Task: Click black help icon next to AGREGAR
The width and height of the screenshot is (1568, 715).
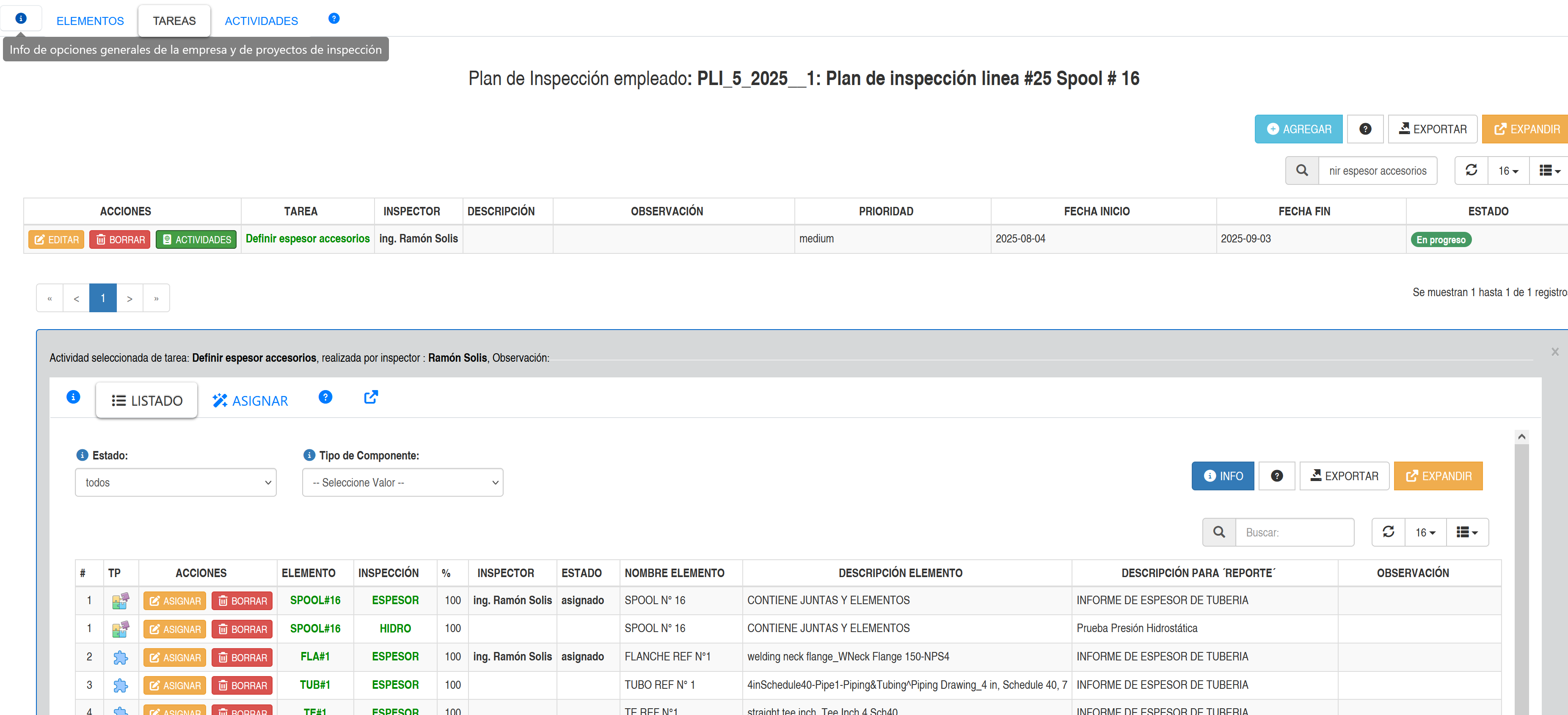Action: 1365,129
